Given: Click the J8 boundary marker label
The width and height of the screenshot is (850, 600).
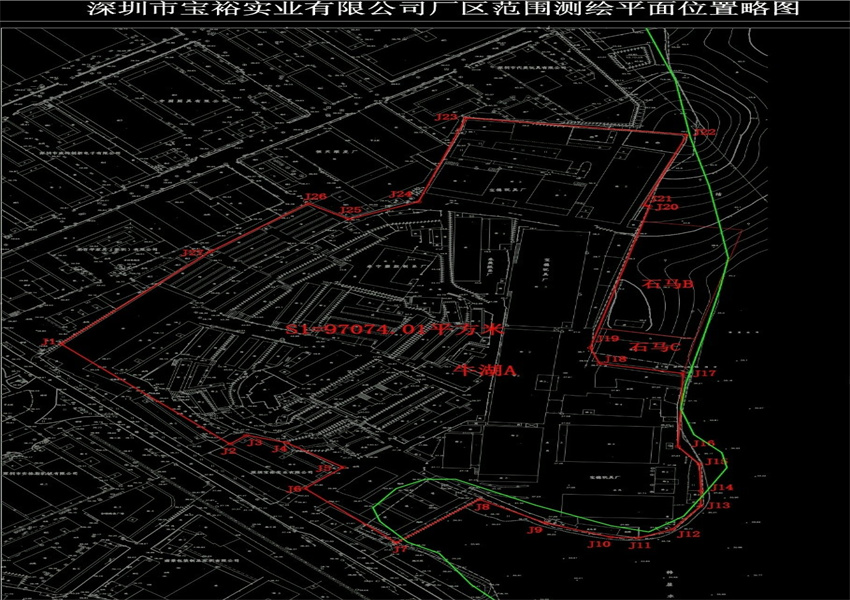Looking at the screenshot, I should tap(482, 507).
